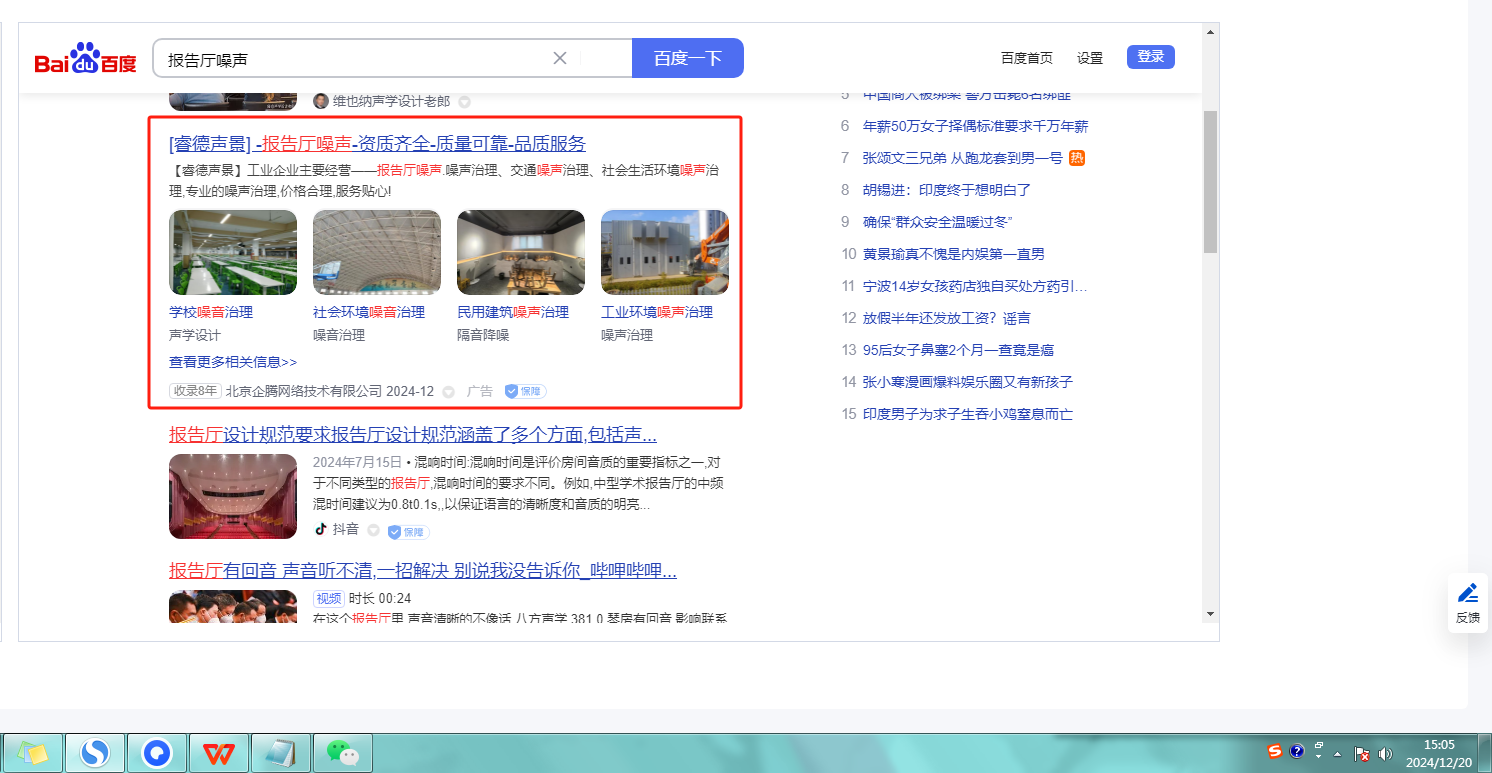
Task: Open the 学校噪音治理 thumbnail image
Action: point(233,252)
